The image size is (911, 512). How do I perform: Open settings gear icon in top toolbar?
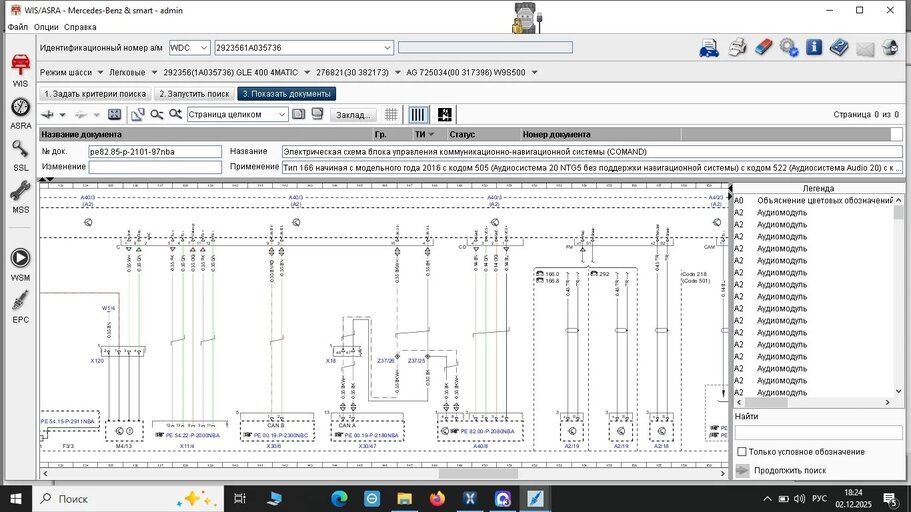click(788, 47)
